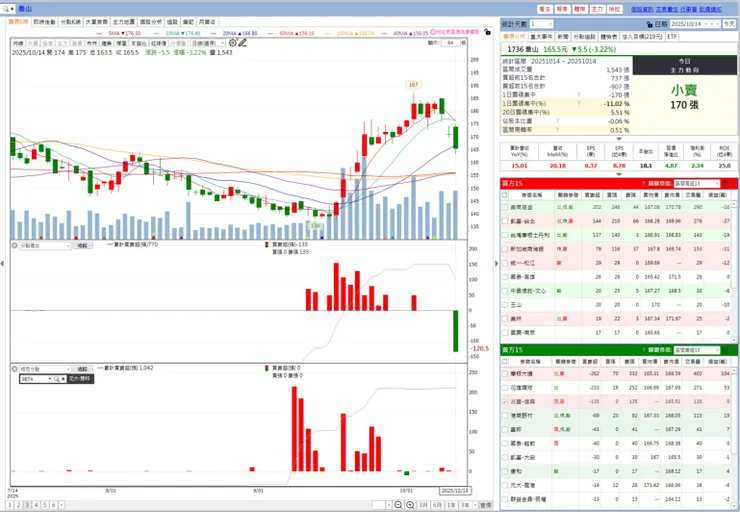This screenshot has height=512, width=740.
Task: Tick the checkbox for 富邦 seller row
Action: 505,429
